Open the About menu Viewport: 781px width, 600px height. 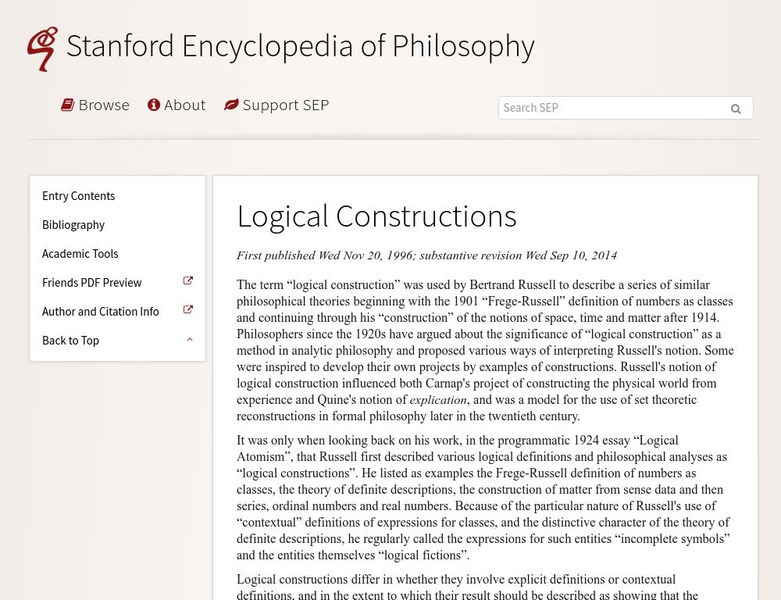coord(176,105)
